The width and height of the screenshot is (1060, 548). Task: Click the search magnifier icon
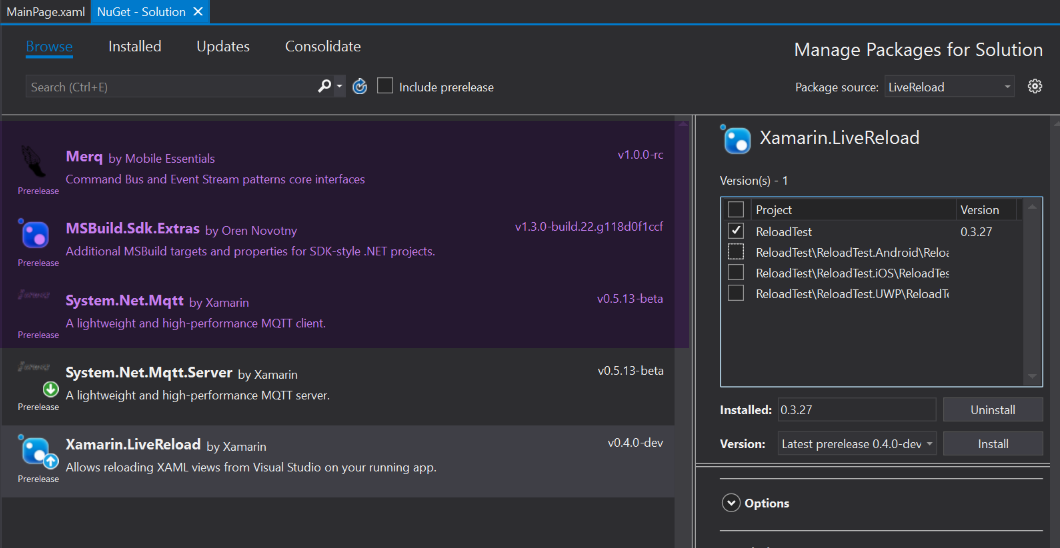coord(324,86)
